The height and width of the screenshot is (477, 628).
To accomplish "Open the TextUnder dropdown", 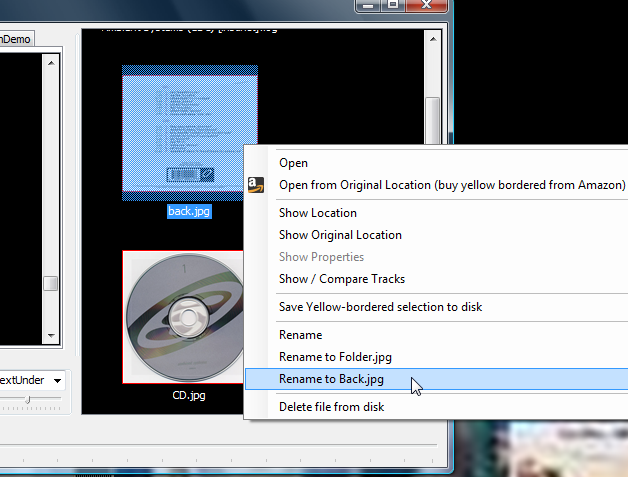I will point(57,380).
